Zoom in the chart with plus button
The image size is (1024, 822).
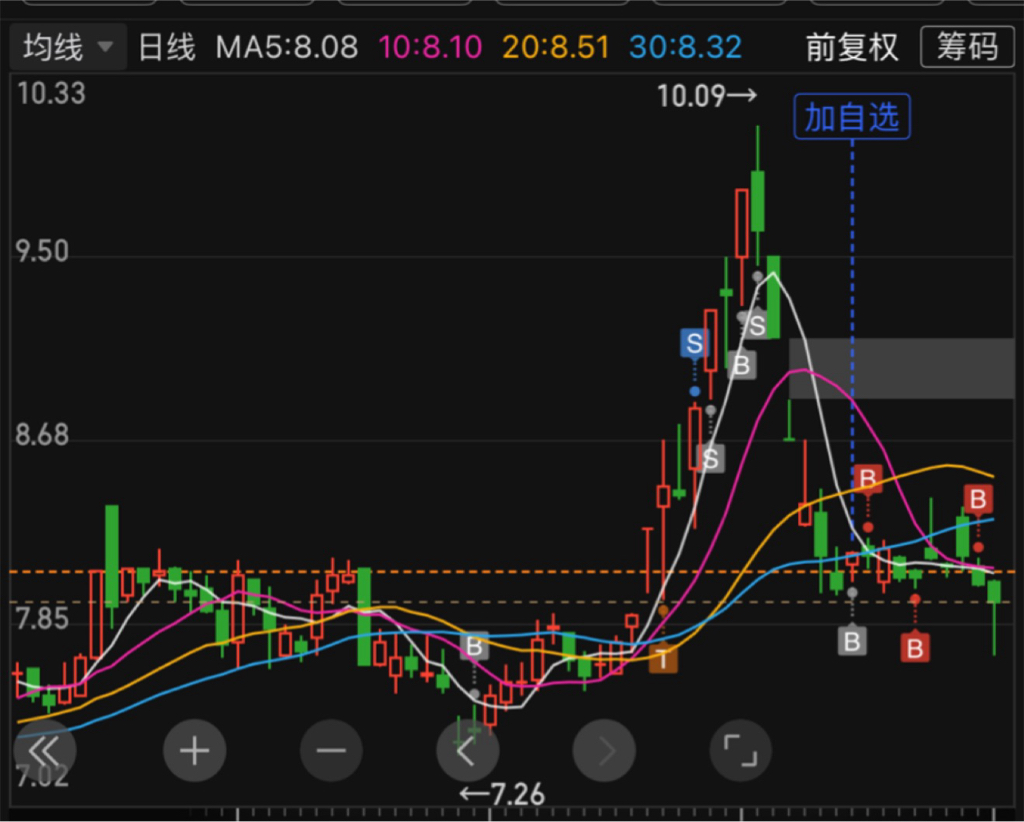coord(195,751)
